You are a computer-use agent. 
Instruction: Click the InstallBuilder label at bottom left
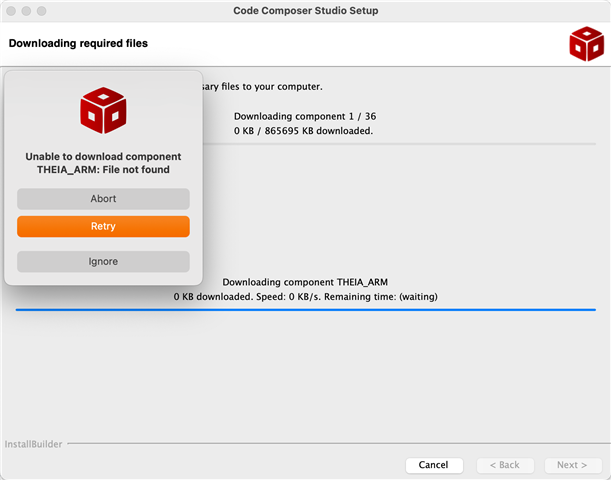[33, 441]
